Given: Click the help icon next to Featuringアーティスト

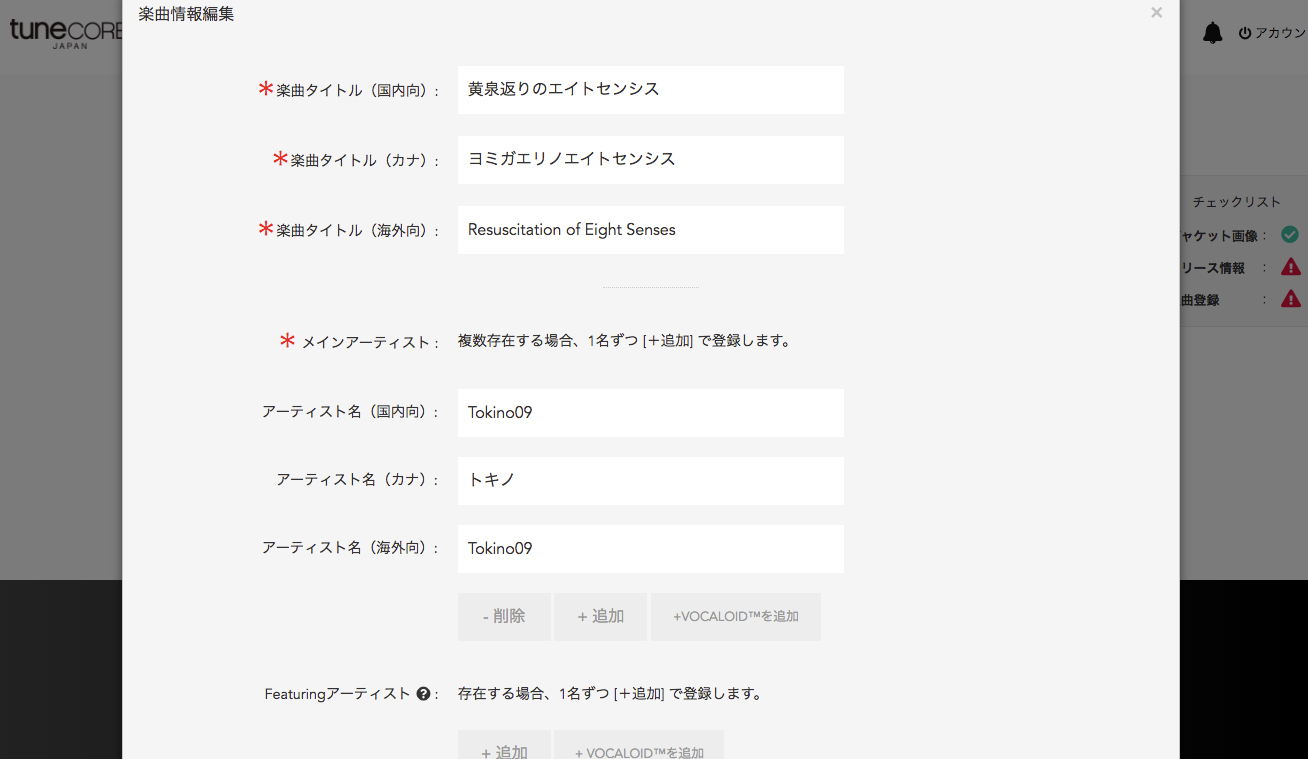Looking at the screenshot, I should [x=423, y=694].
